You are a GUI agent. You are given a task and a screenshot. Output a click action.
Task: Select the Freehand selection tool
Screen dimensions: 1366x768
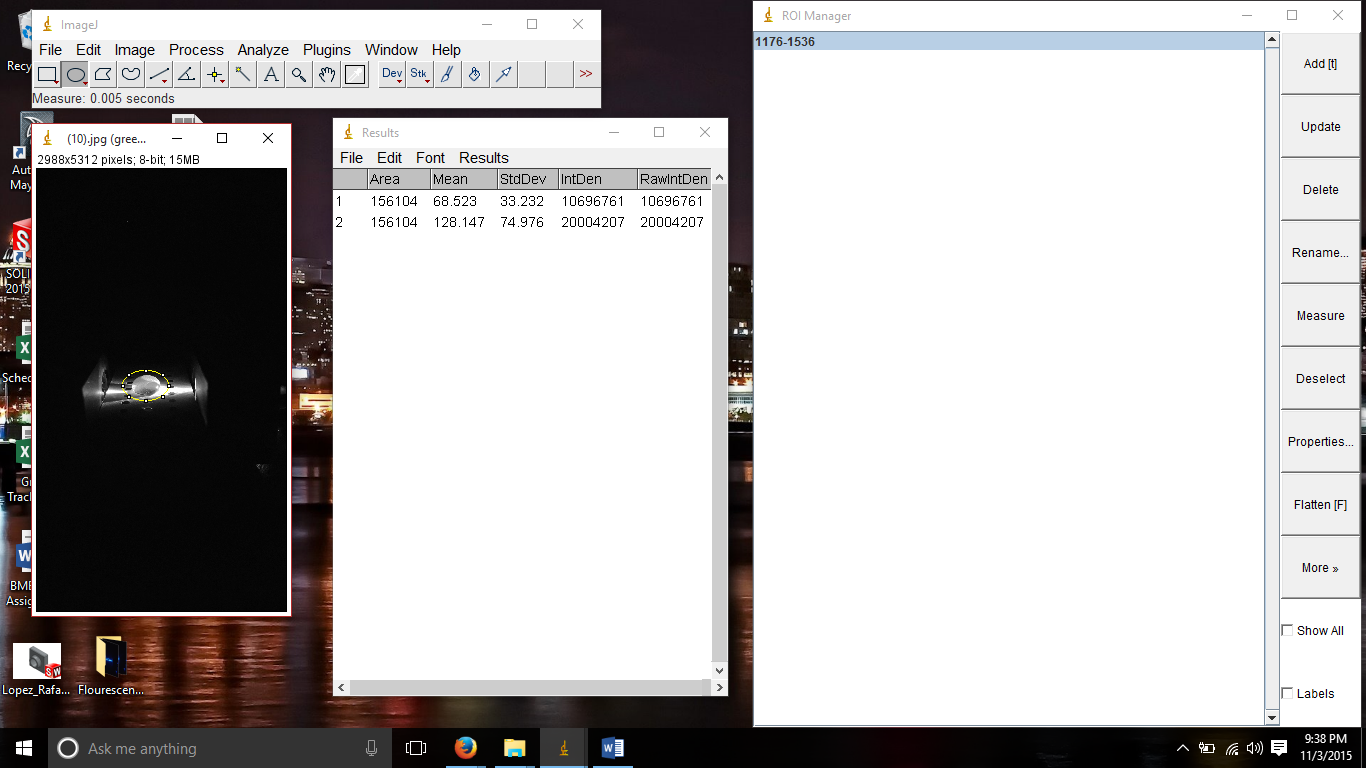(131, 74)
